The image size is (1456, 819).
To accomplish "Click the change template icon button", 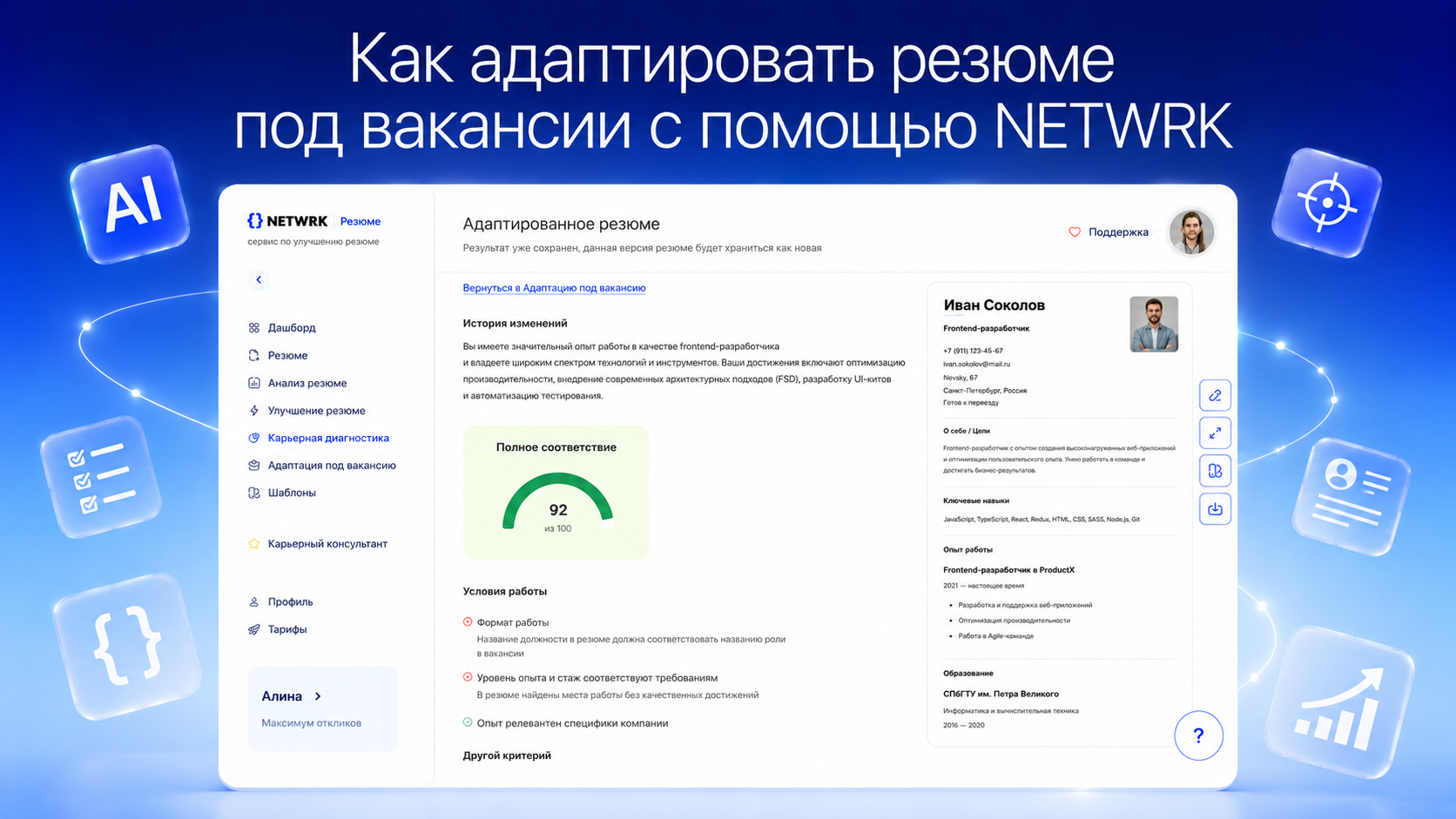I will coord(1215,471).
